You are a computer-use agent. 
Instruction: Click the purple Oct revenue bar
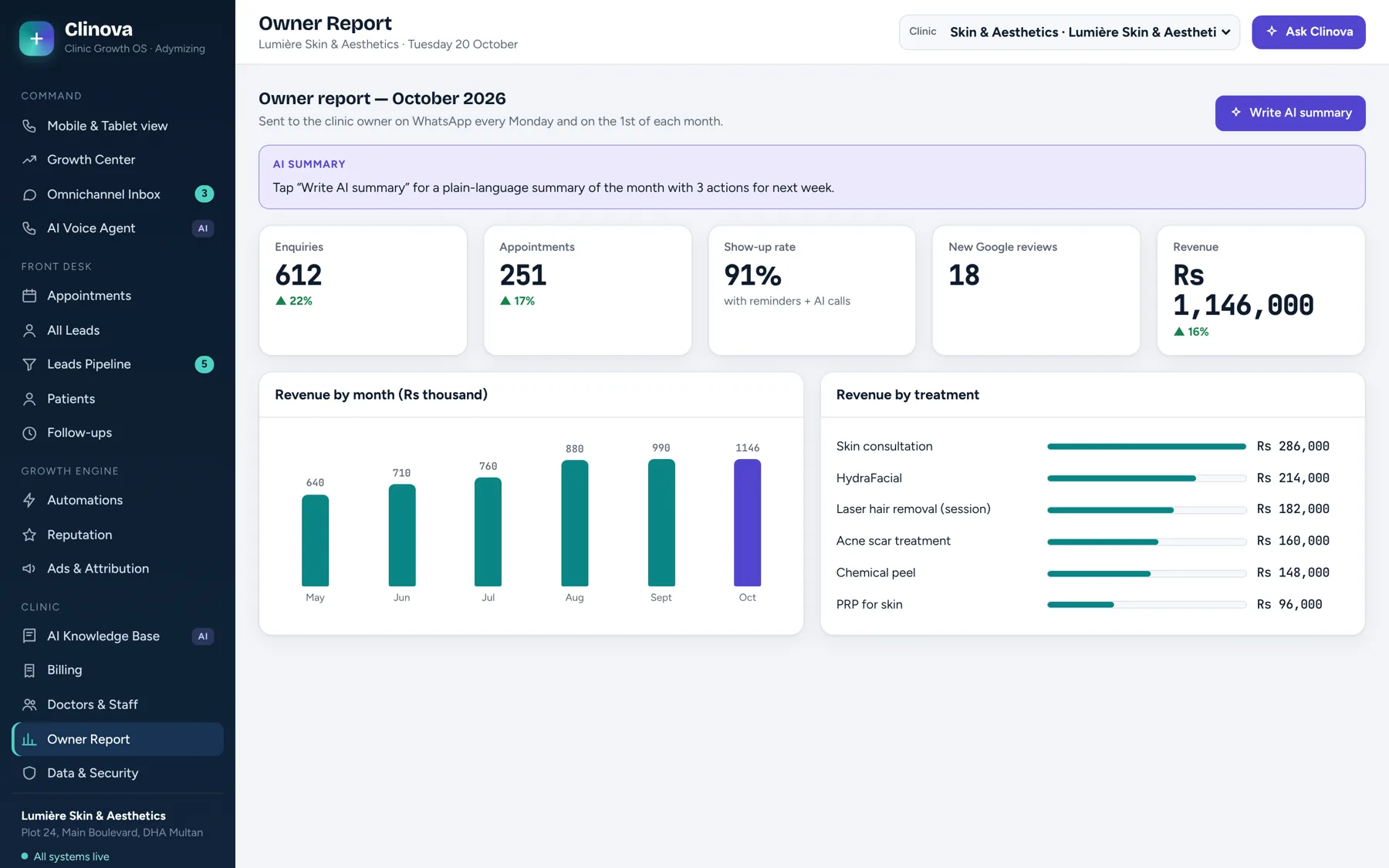click(747, 522)
